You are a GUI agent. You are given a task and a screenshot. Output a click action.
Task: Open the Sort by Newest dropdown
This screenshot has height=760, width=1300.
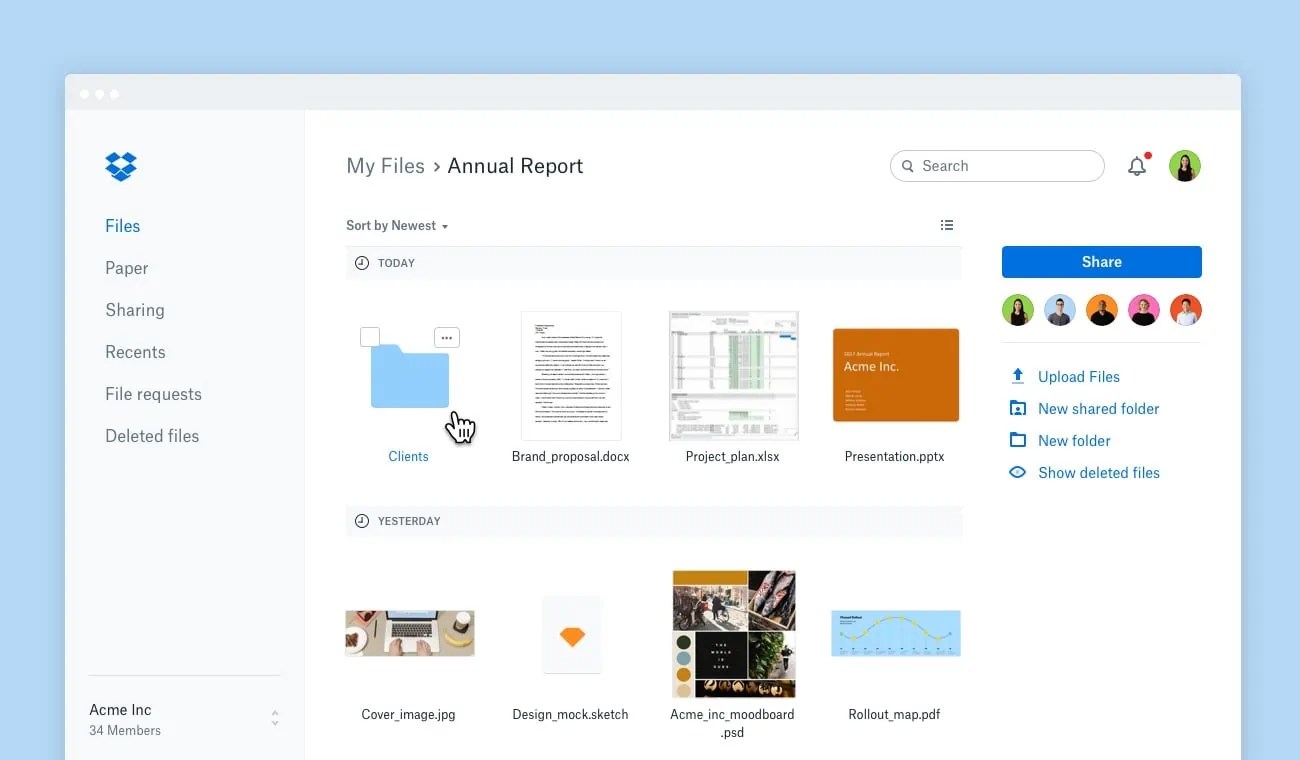(397, 225)
